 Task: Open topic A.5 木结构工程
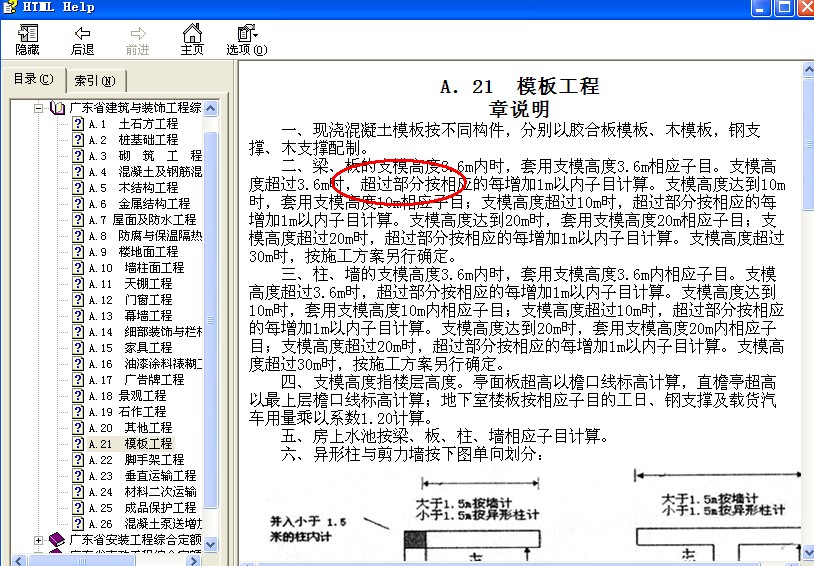point(133,187)
